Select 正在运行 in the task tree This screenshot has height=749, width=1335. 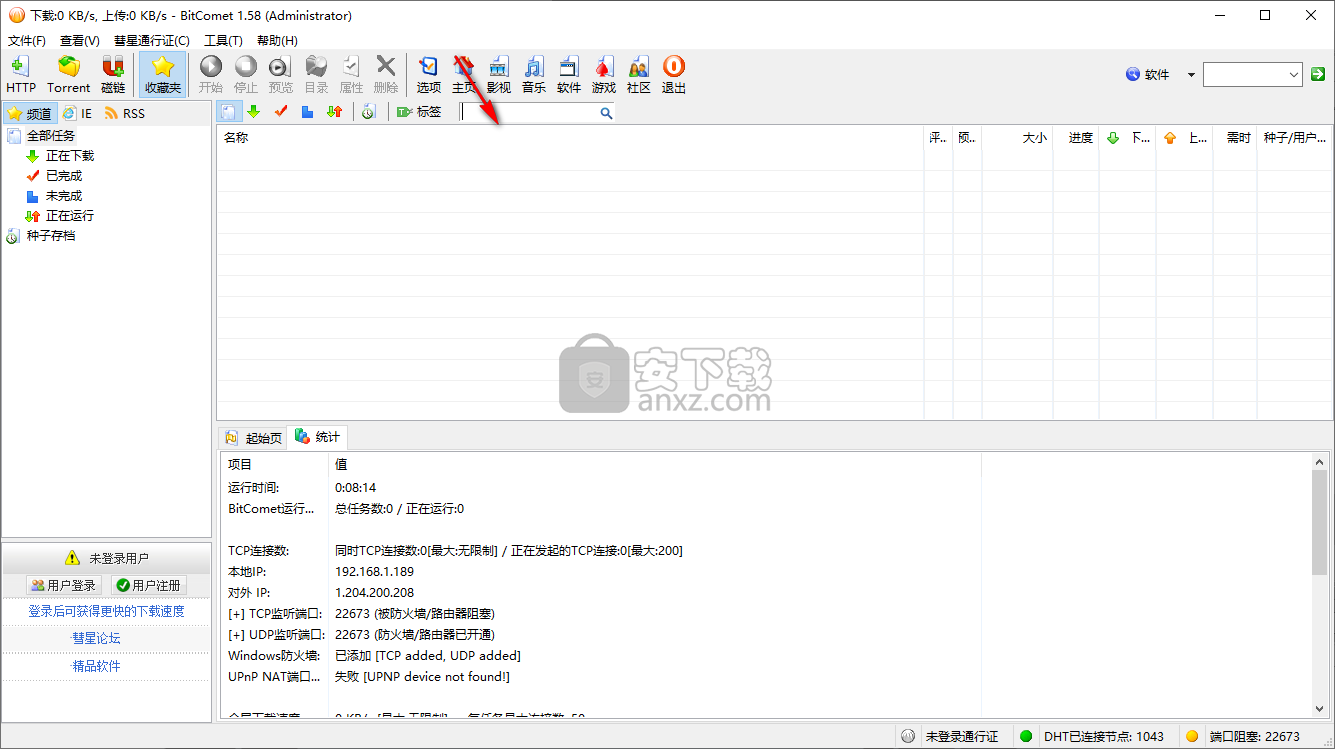pos(70,216)
